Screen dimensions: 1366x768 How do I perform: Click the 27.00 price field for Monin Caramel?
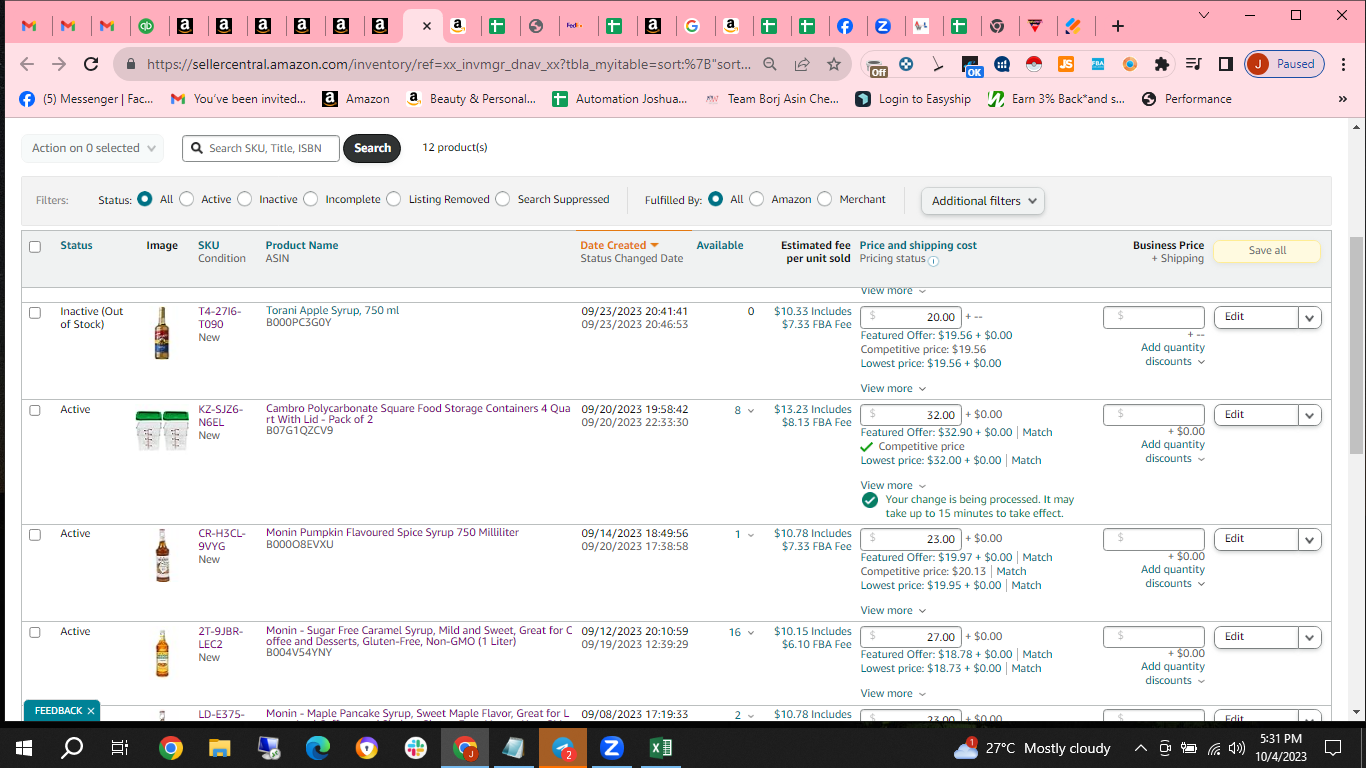[911, 637]
